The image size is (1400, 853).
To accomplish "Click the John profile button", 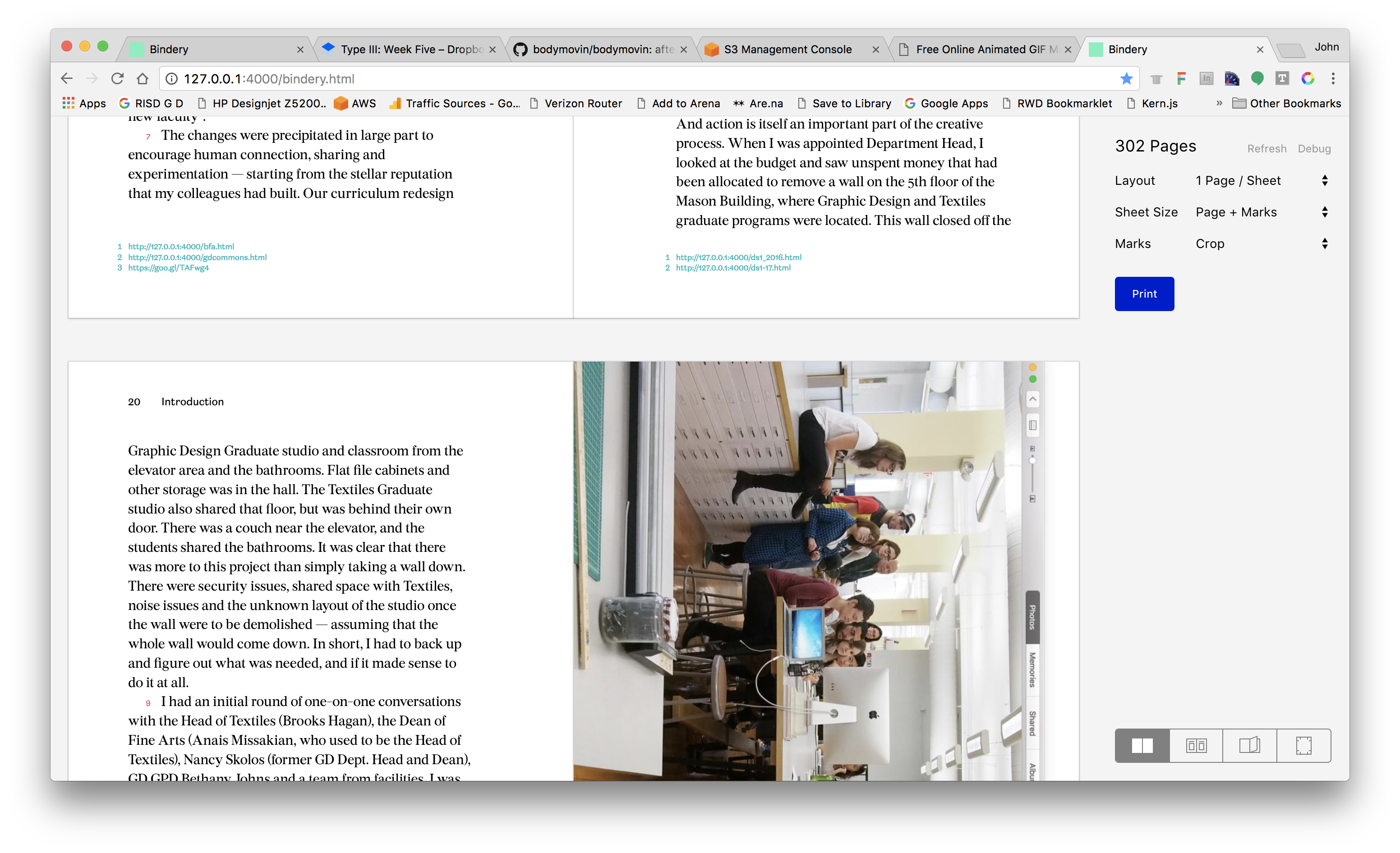I will pos(1326,47).
